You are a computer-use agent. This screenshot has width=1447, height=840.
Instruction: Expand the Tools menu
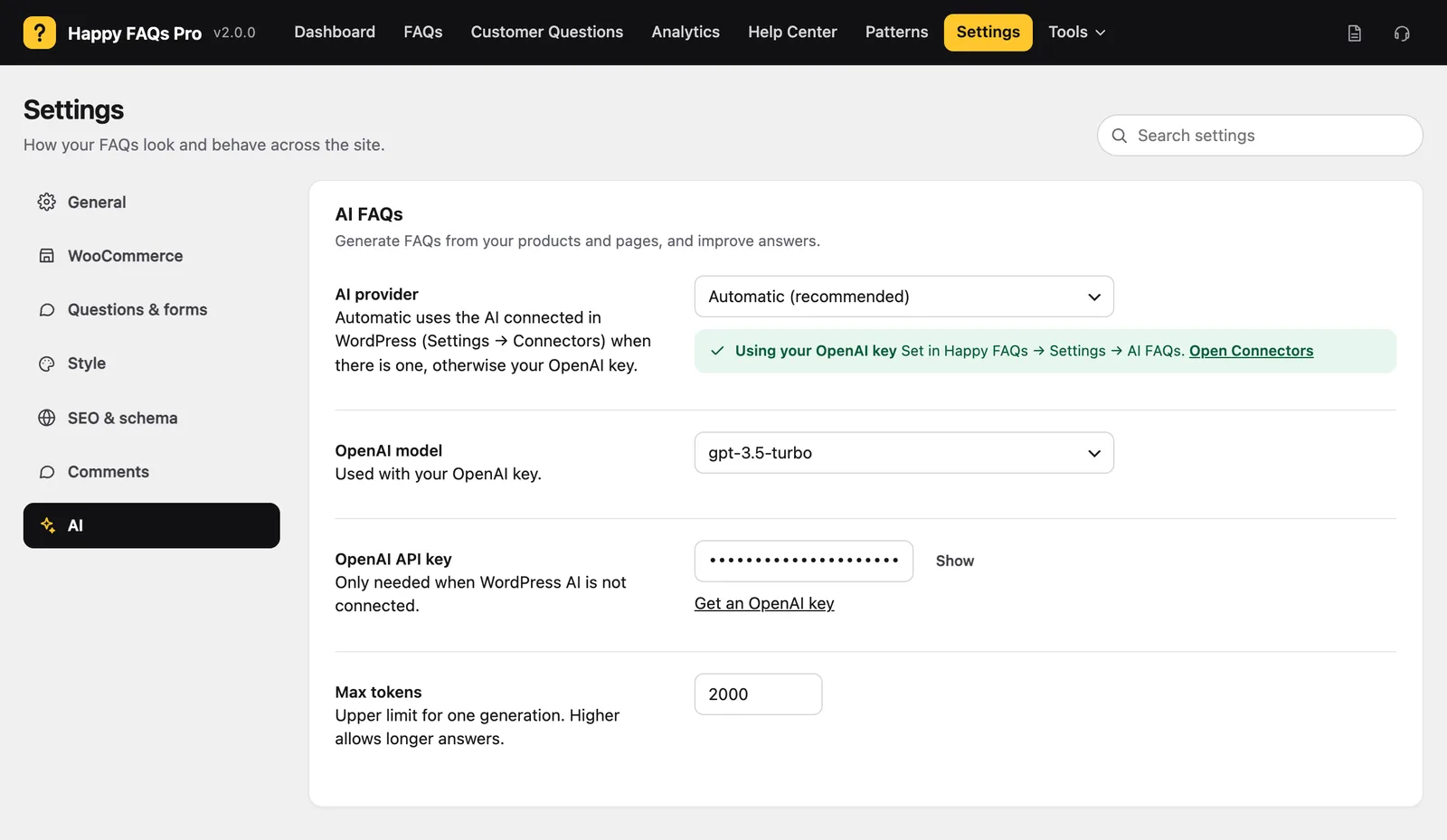(1076, 33)
